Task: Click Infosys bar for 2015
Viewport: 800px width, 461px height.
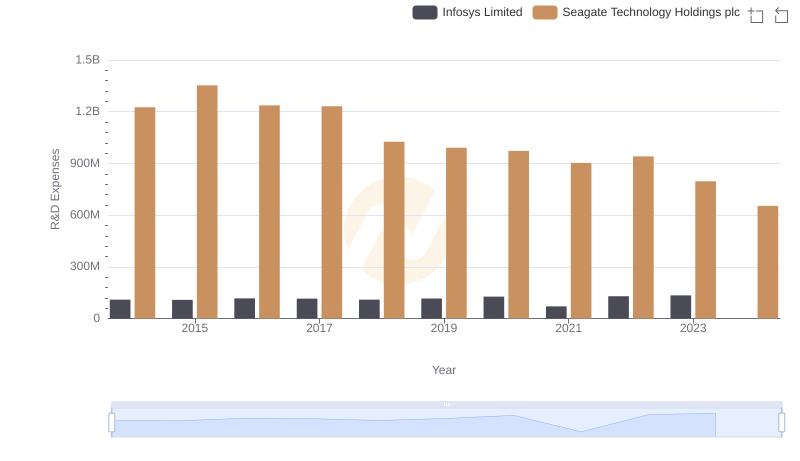Action: pos(183,309)
